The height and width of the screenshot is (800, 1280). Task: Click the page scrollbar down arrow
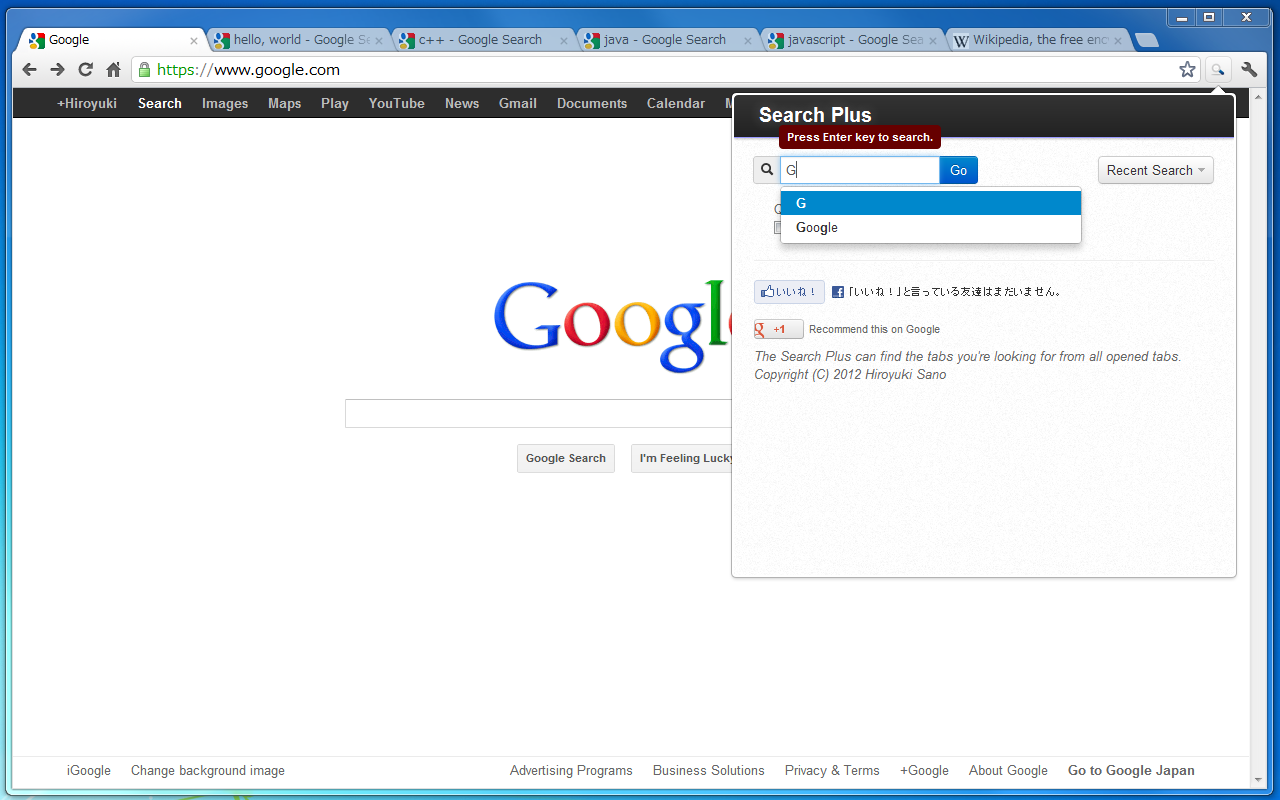(x=1259, y=778)
